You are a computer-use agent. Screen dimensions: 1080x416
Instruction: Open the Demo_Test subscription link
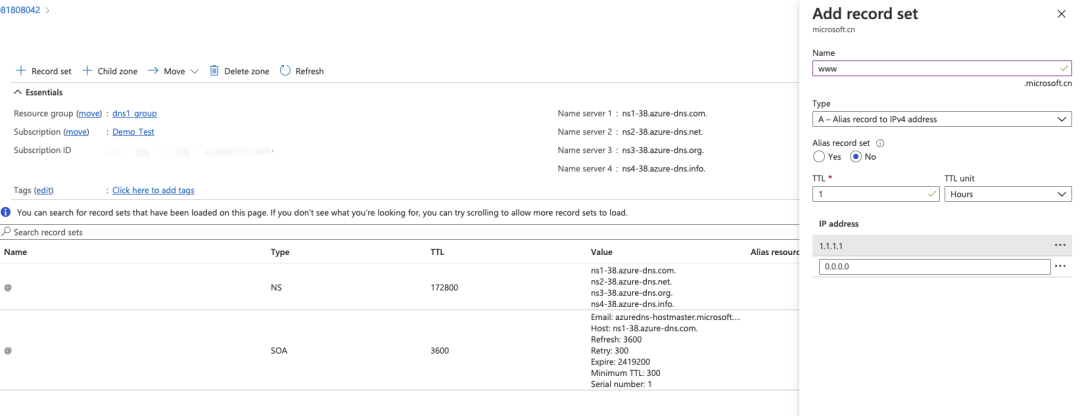click(133, 132)
